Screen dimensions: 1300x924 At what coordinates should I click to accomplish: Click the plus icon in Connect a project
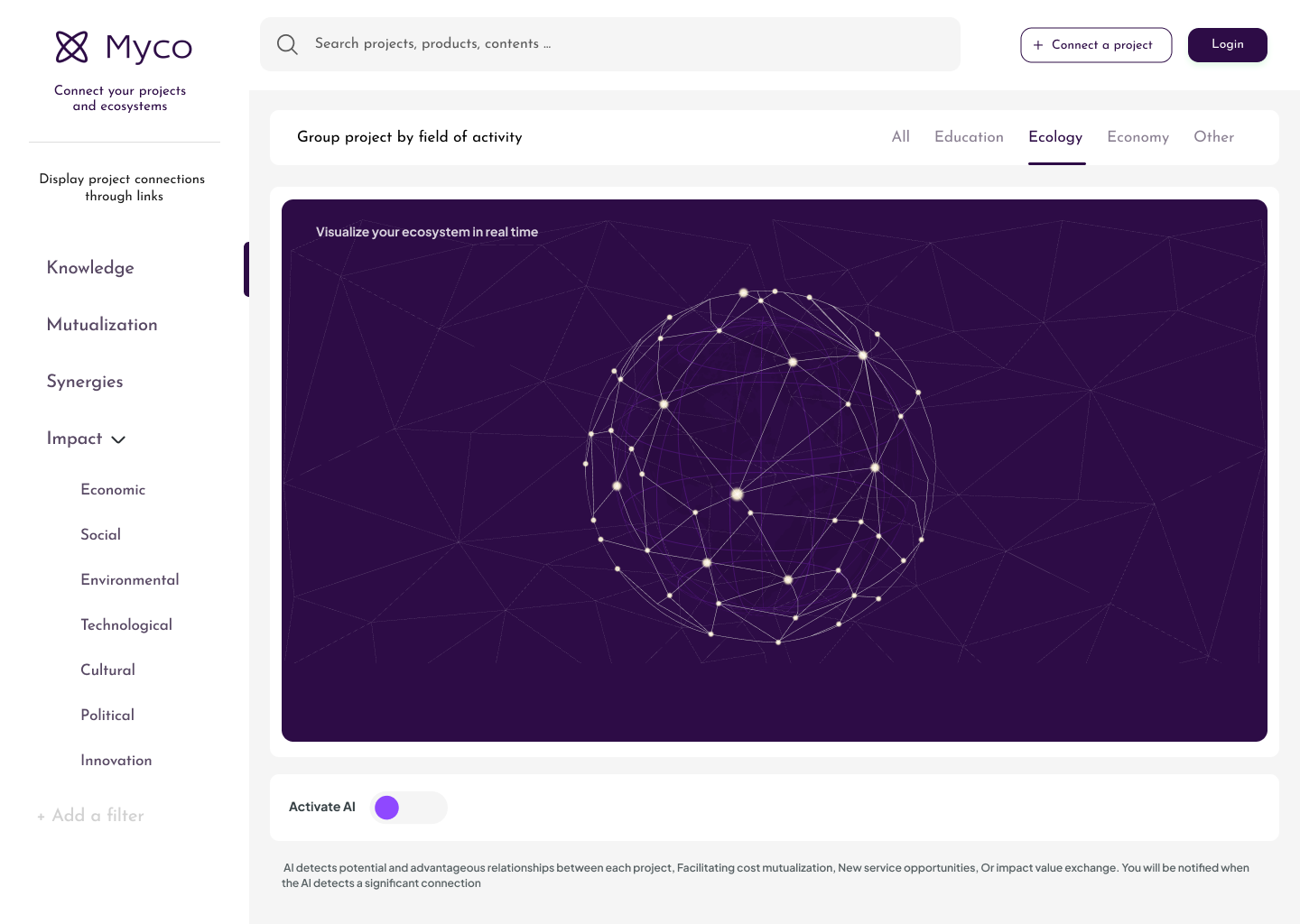tap(1038, 45)
